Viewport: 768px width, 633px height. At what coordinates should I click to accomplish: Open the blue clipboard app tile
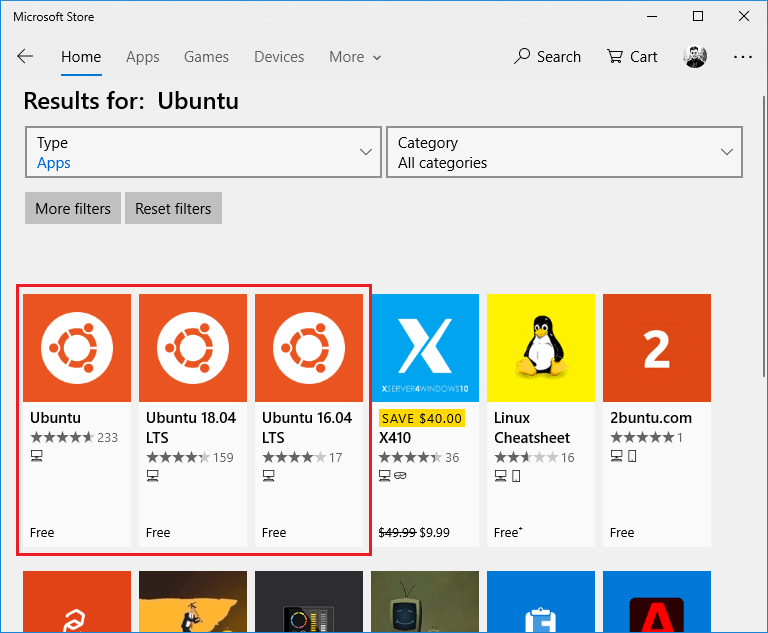[541, 602]
